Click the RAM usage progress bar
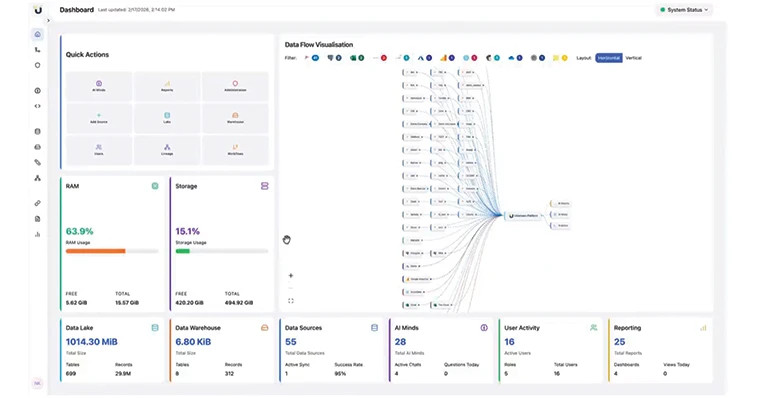The image size is (758, 398). click(x=112, y=251)
